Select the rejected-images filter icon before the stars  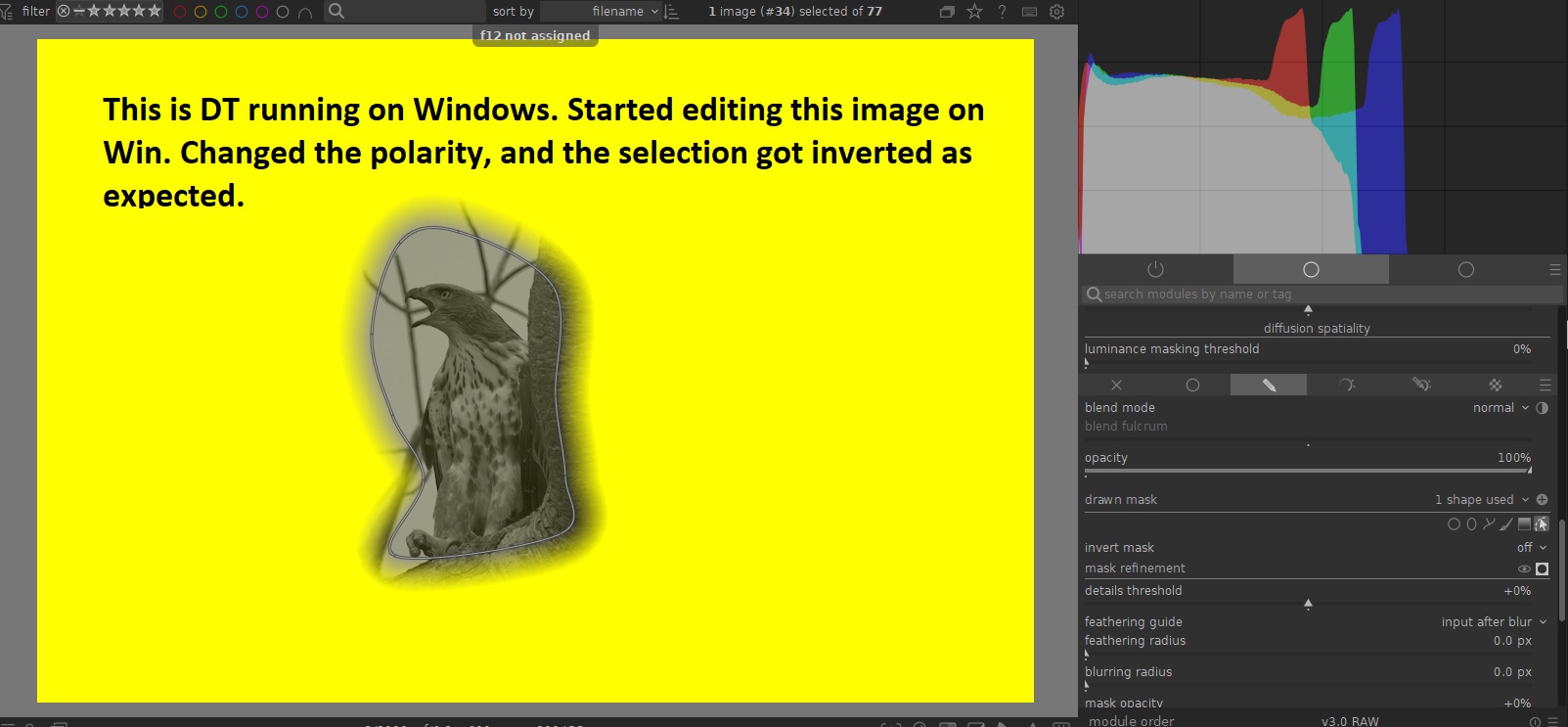tap(64, 12)
